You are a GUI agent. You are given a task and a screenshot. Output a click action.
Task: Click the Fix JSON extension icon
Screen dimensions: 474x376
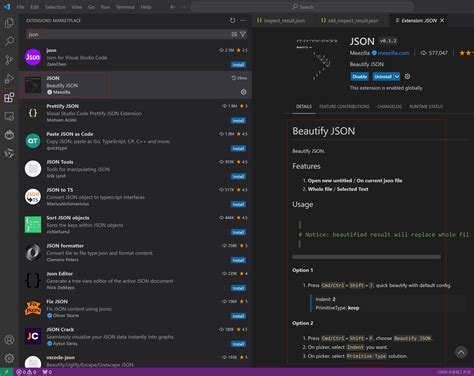coord(33,308)
